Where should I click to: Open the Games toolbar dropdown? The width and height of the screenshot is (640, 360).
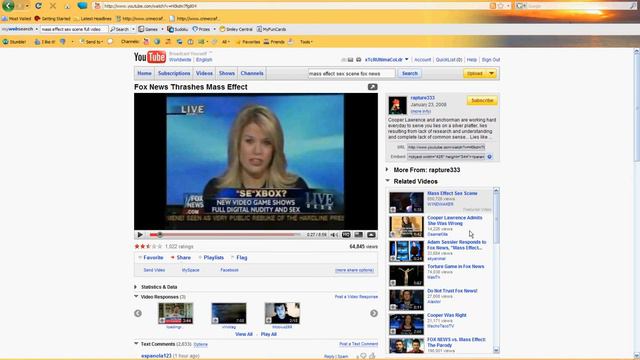coord(162,29)
